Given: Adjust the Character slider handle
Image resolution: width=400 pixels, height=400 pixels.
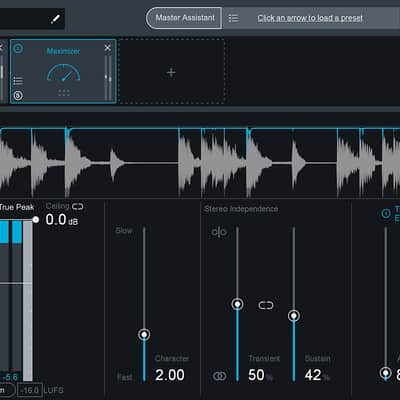Looking at the screenshot, I should (x=144, y=334).
